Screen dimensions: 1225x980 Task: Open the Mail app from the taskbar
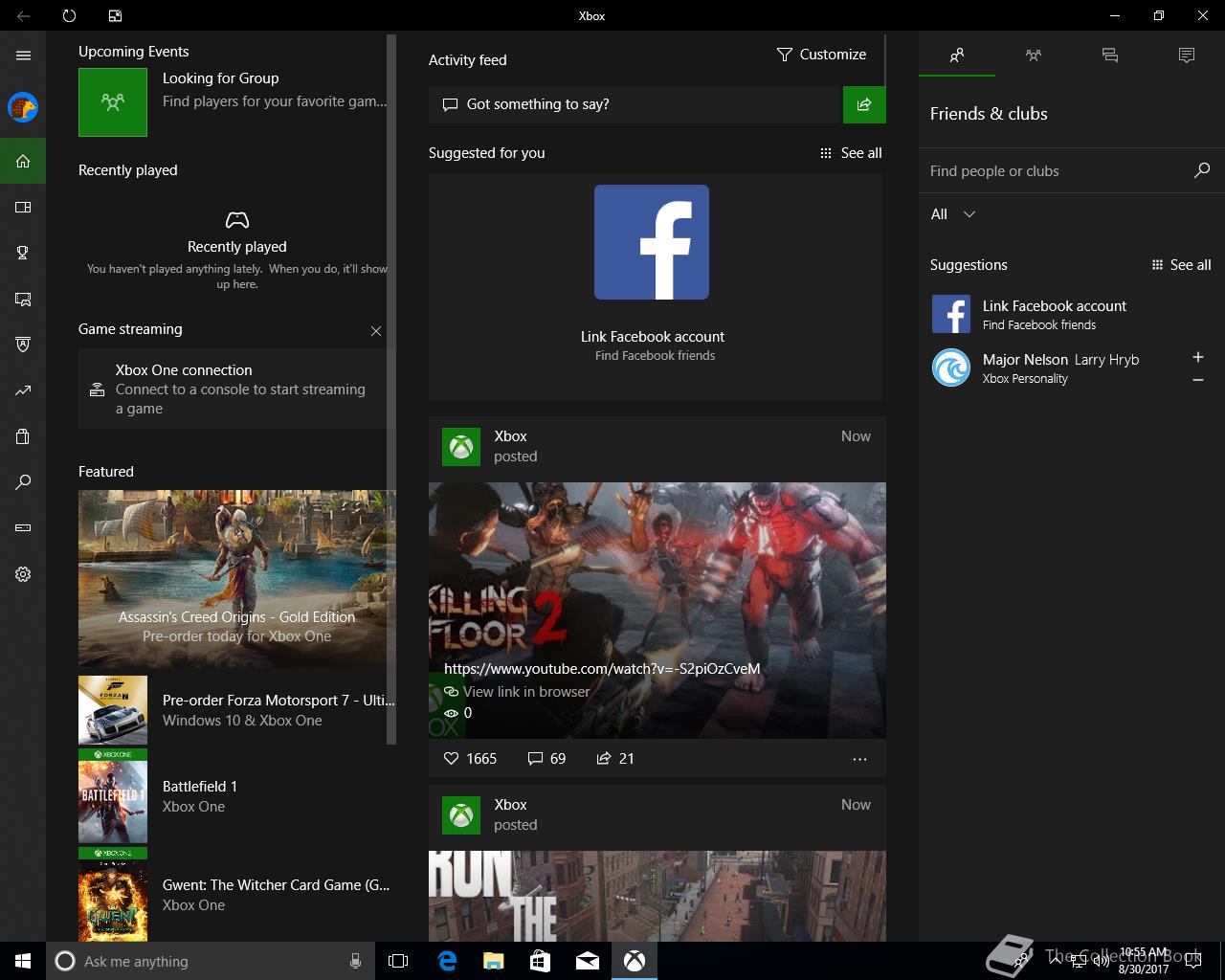click(588, 961)
